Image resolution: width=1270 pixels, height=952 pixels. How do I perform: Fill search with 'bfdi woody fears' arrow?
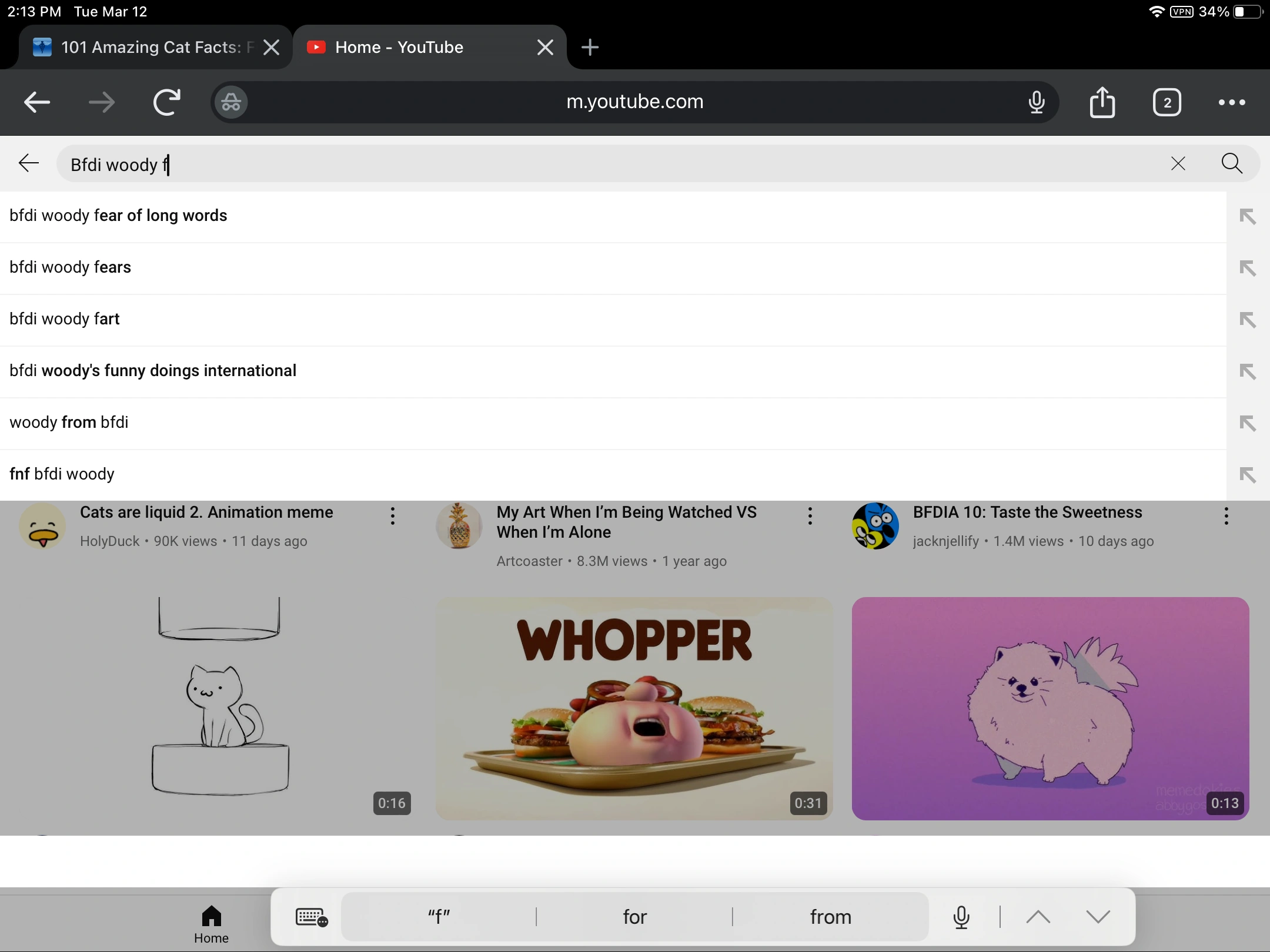click(x=1247, y=268)
